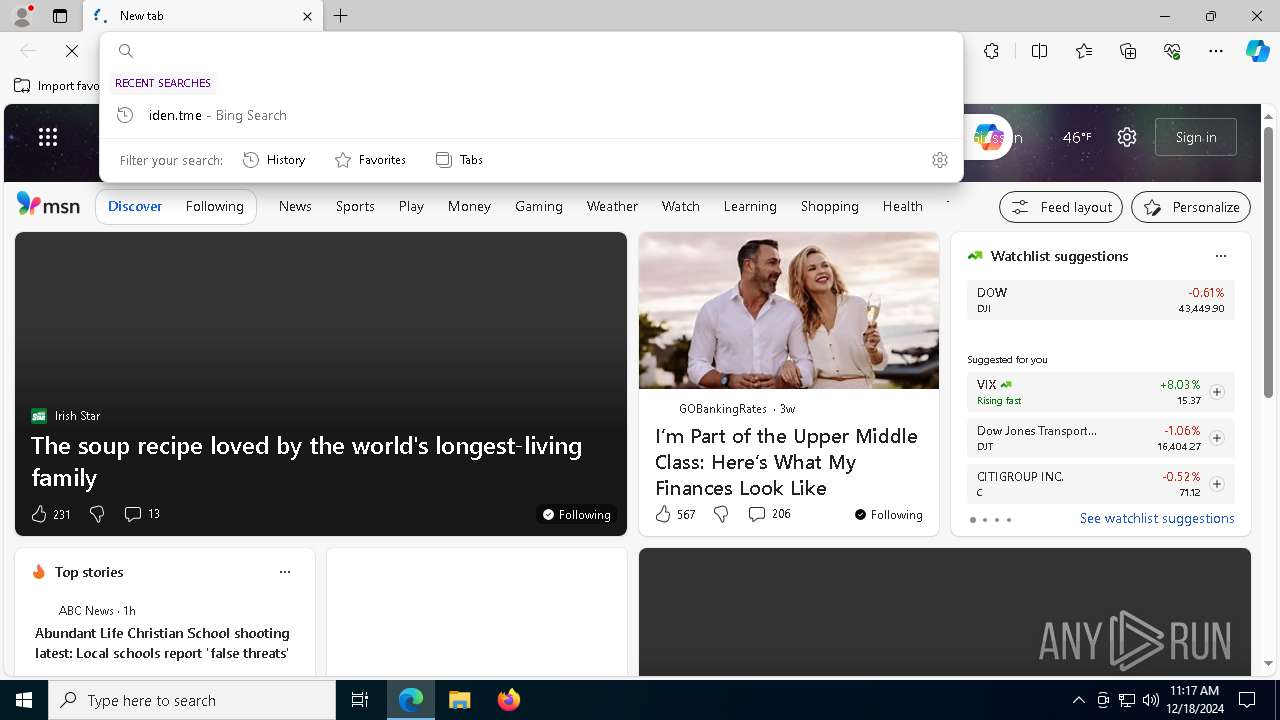
Task: Open Top stories more options
Action: pyautogui.click(x=285, y=572)
